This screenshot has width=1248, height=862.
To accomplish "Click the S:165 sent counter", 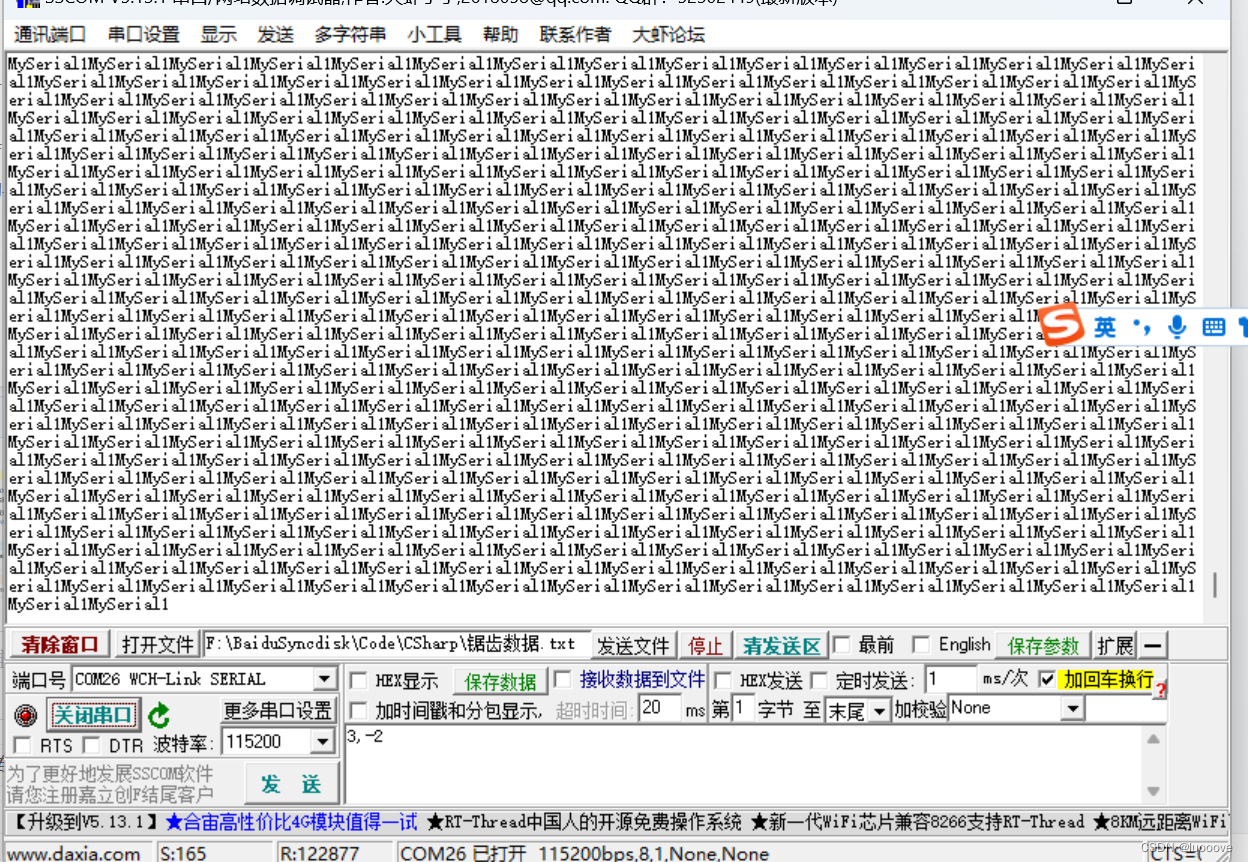I will (x=183, y=853).
